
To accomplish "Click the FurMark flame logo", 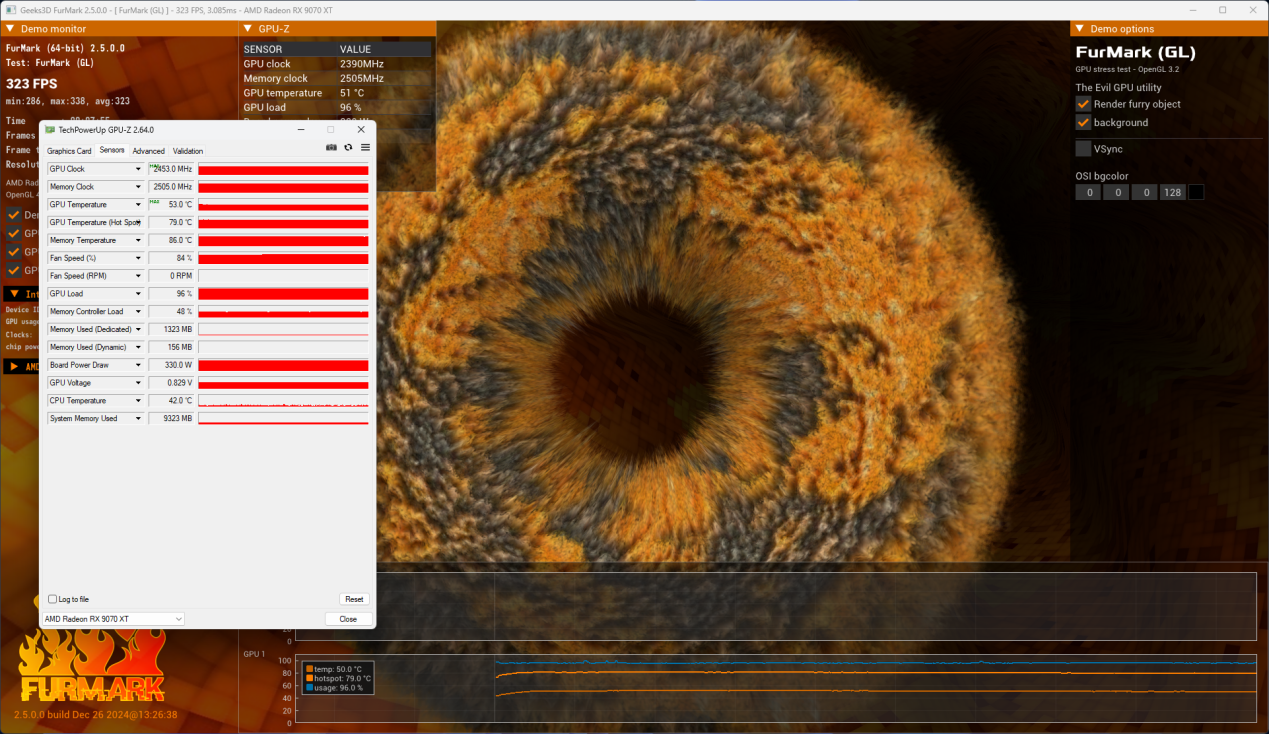I will click(92, 665).
